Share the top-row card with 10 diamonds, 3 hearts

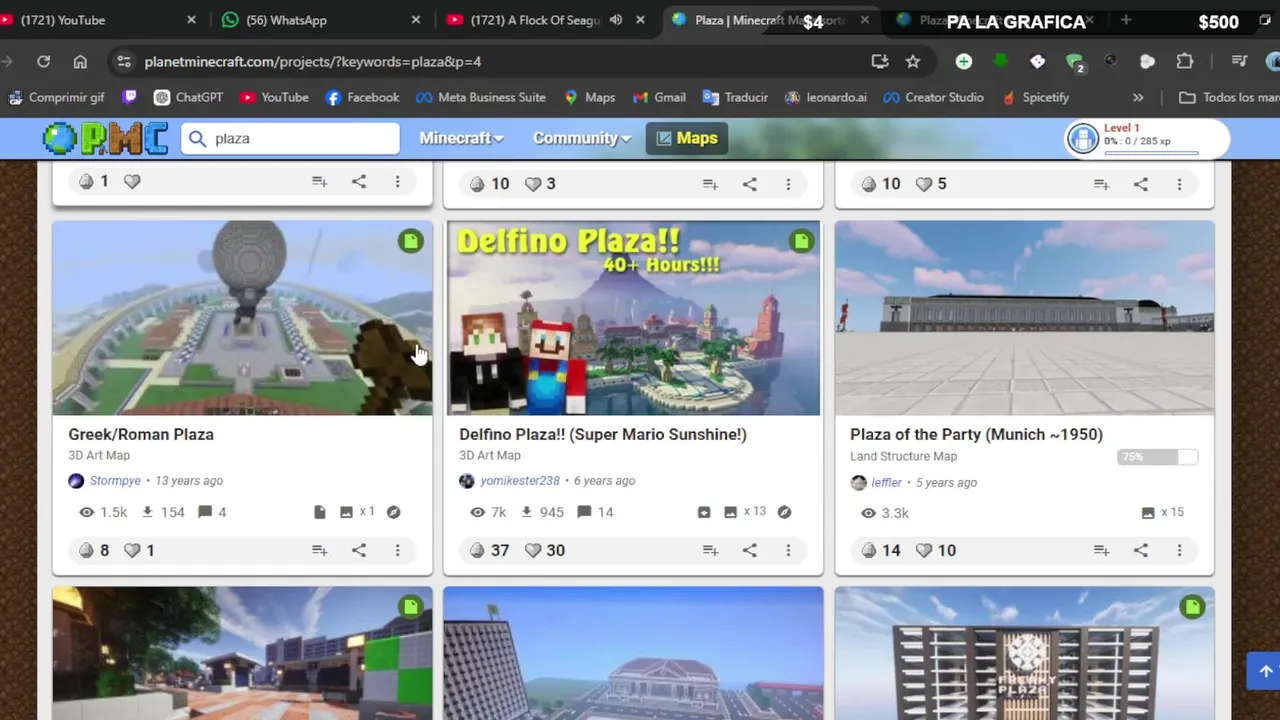tap(750, 184)
